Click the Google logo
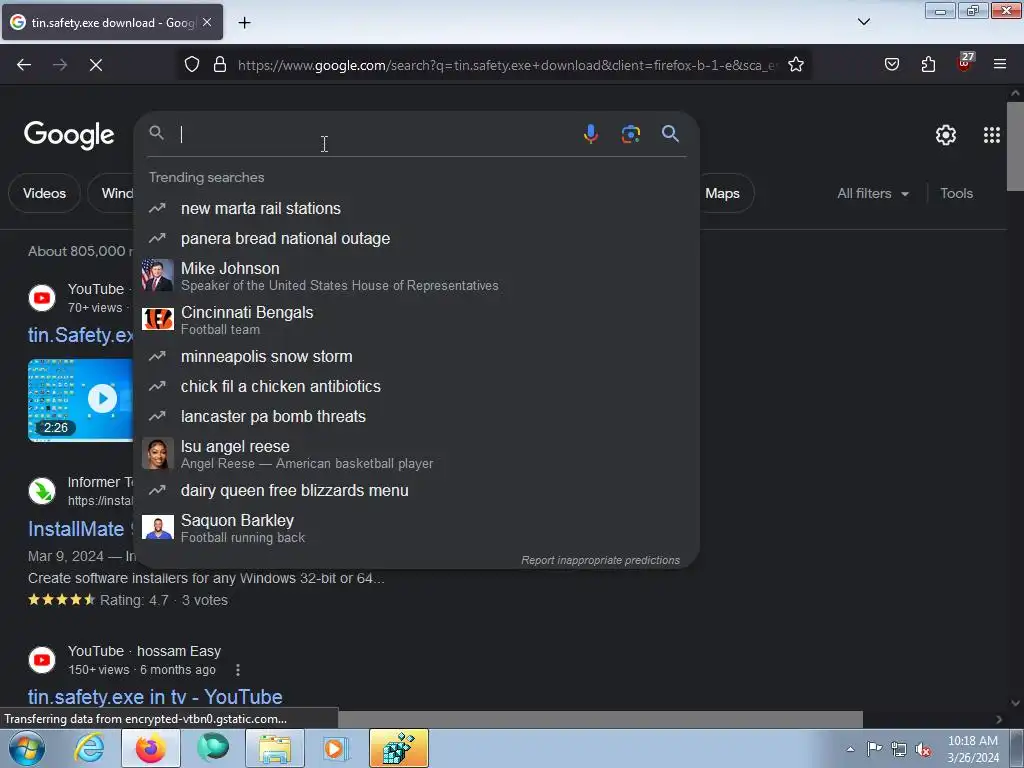Screen dimensions: 1024x768 69,135
